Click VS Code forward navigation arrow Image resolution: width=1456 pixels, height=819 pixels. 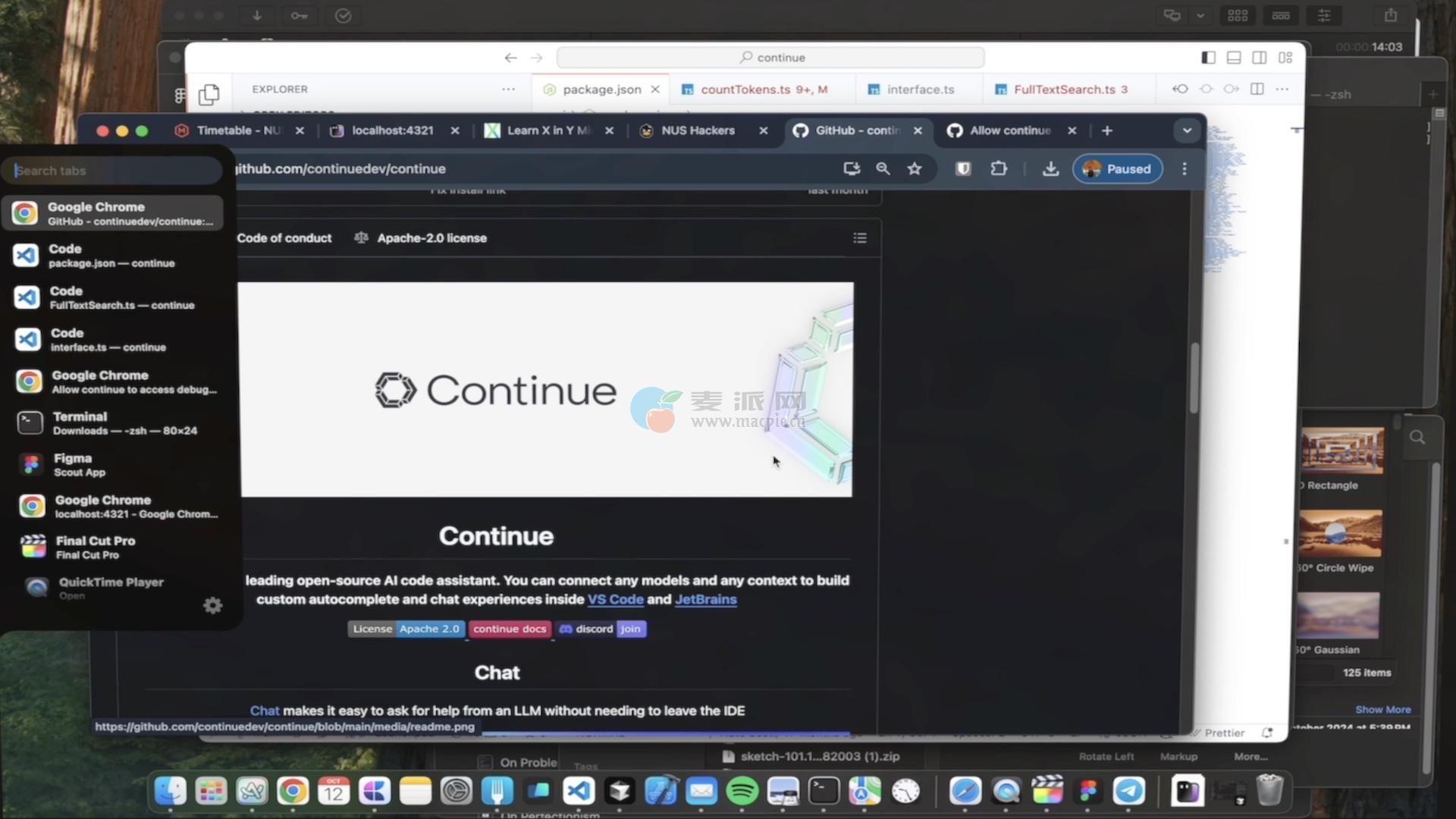(x=536, y=58)
